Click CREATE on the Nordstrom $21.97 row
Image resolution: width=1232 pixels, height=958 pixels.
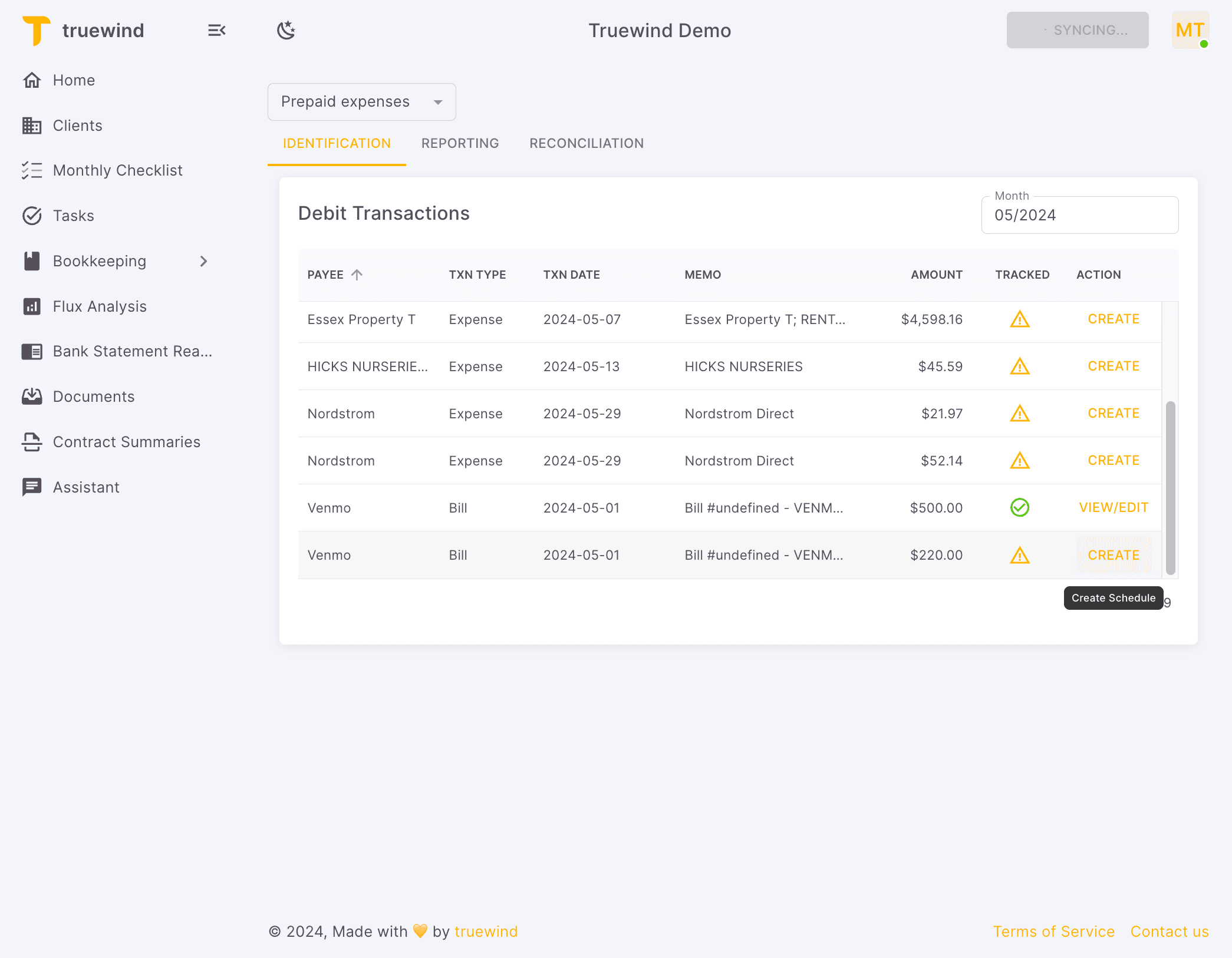tap(1113, 413)
